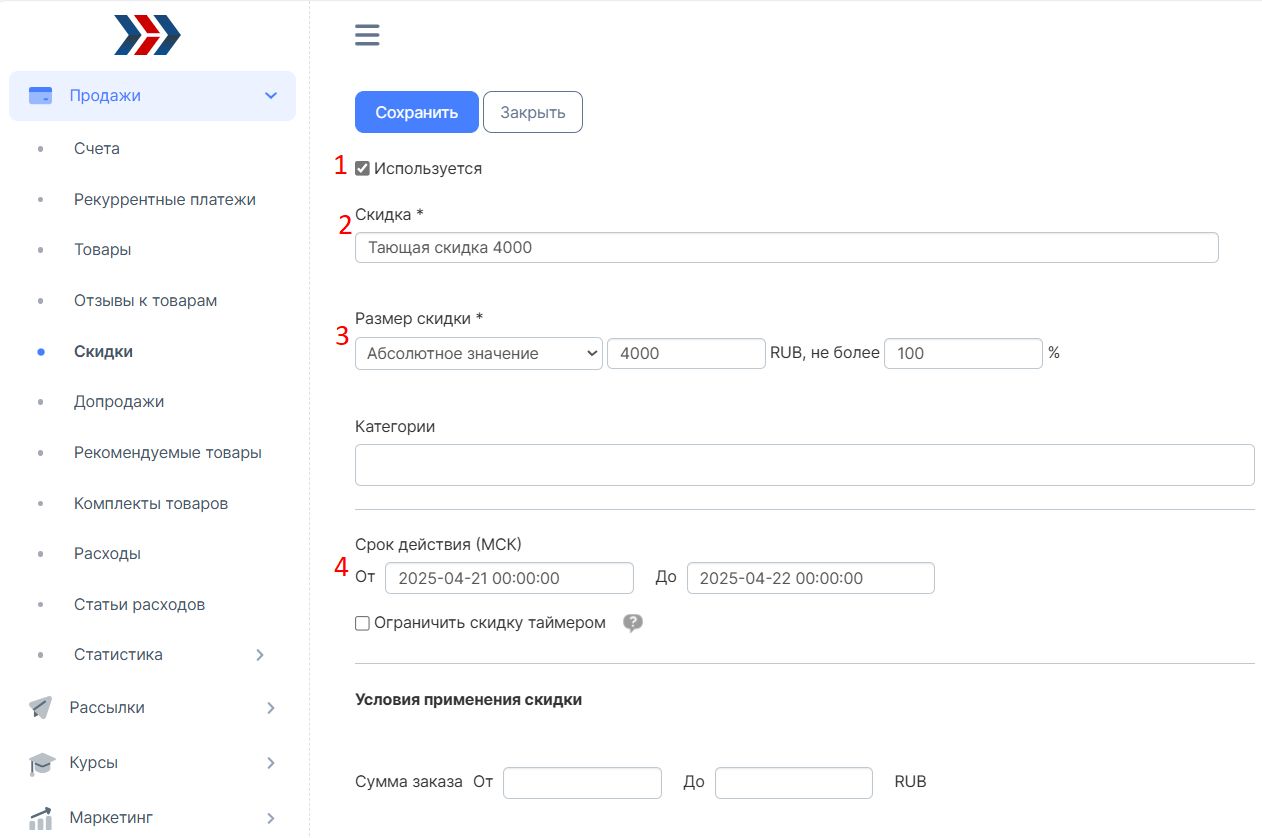The height and width of the screenshot is (838, 1262).
Task: Expand the Маркетинг section arrow
Action: pos(271,818)
